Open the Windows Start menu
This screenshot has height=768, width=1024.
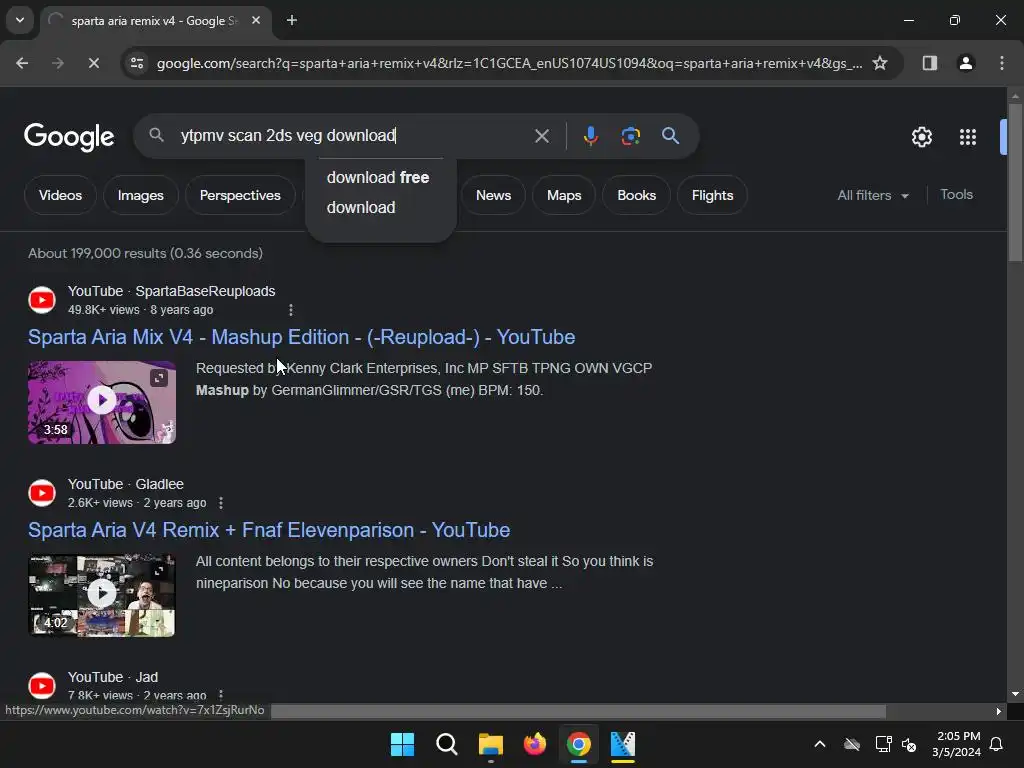tap(402, 744)
